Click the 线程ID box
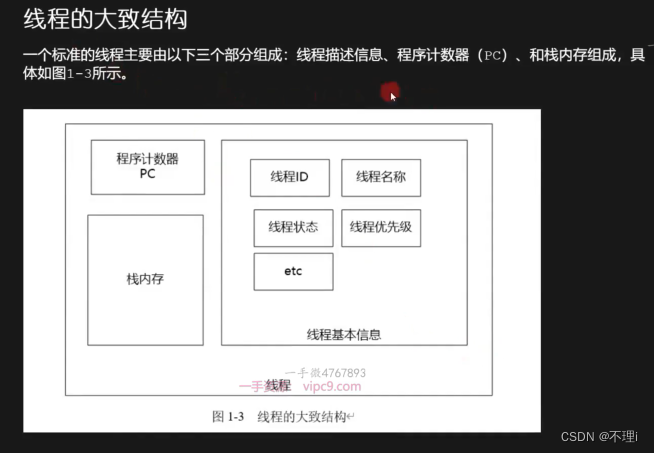654x453 pixels. [290, 178]
